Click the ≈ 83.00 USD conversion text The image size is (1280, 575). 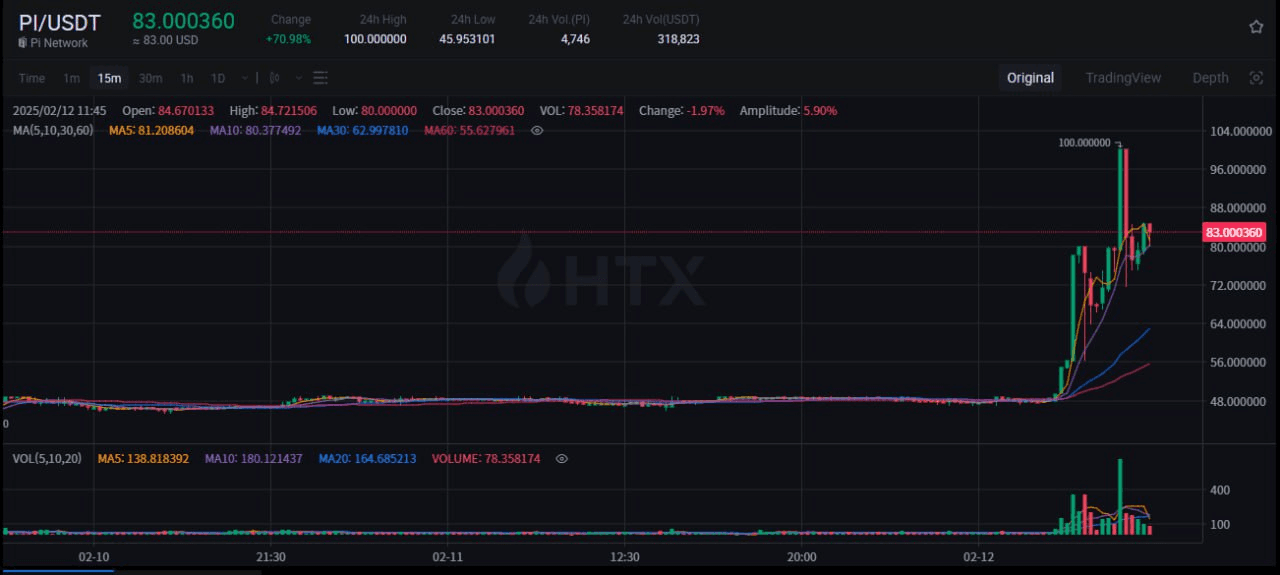[x=165, y=42]
